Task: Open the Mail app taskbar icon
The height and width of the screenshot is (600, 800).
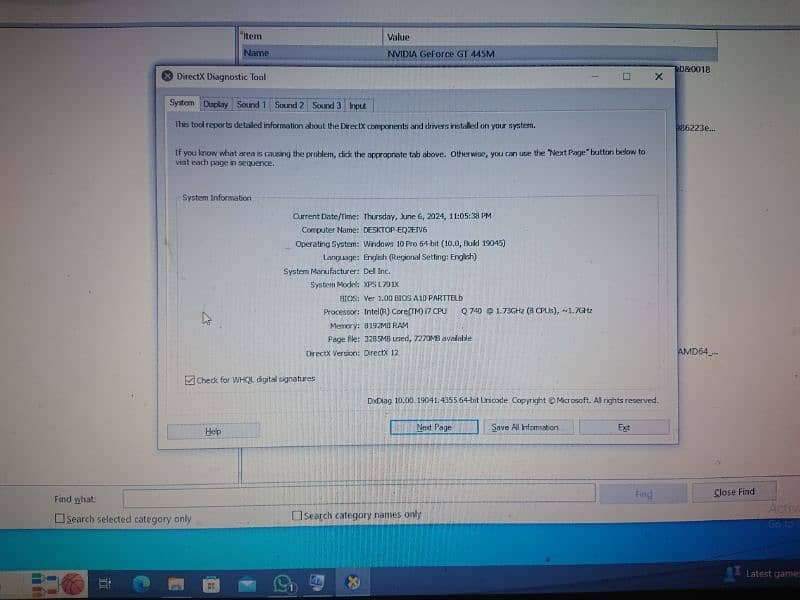Action: pos(247,583)
